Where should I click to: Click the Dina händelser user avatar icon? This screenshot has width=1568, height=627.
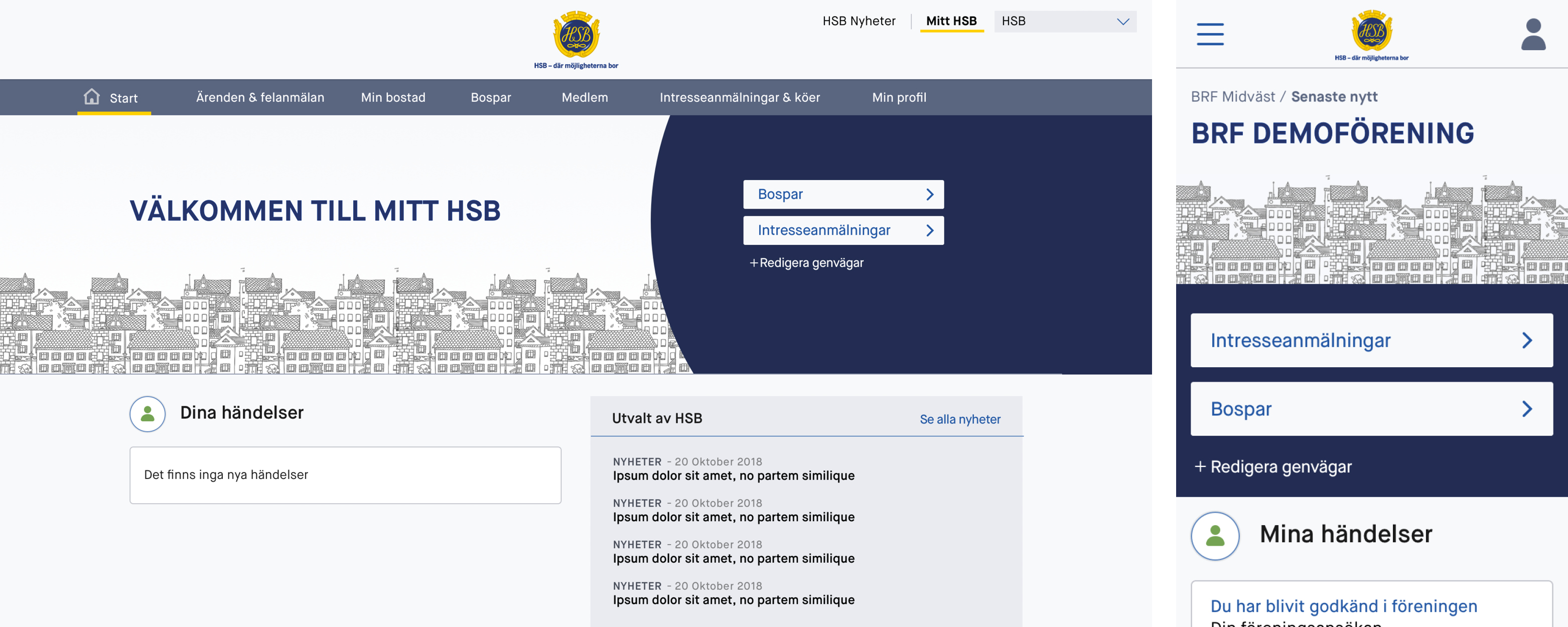click(148, 414)
